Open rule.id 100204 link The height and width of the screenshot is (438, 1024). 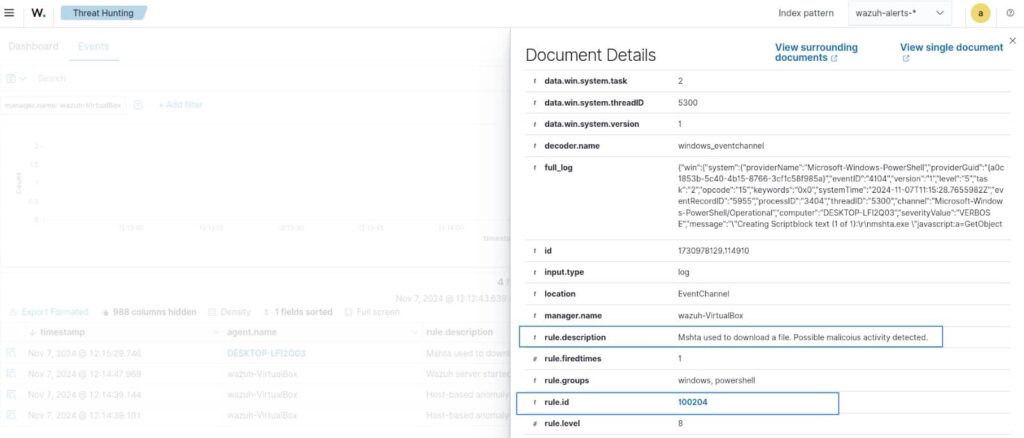[692, 403]
